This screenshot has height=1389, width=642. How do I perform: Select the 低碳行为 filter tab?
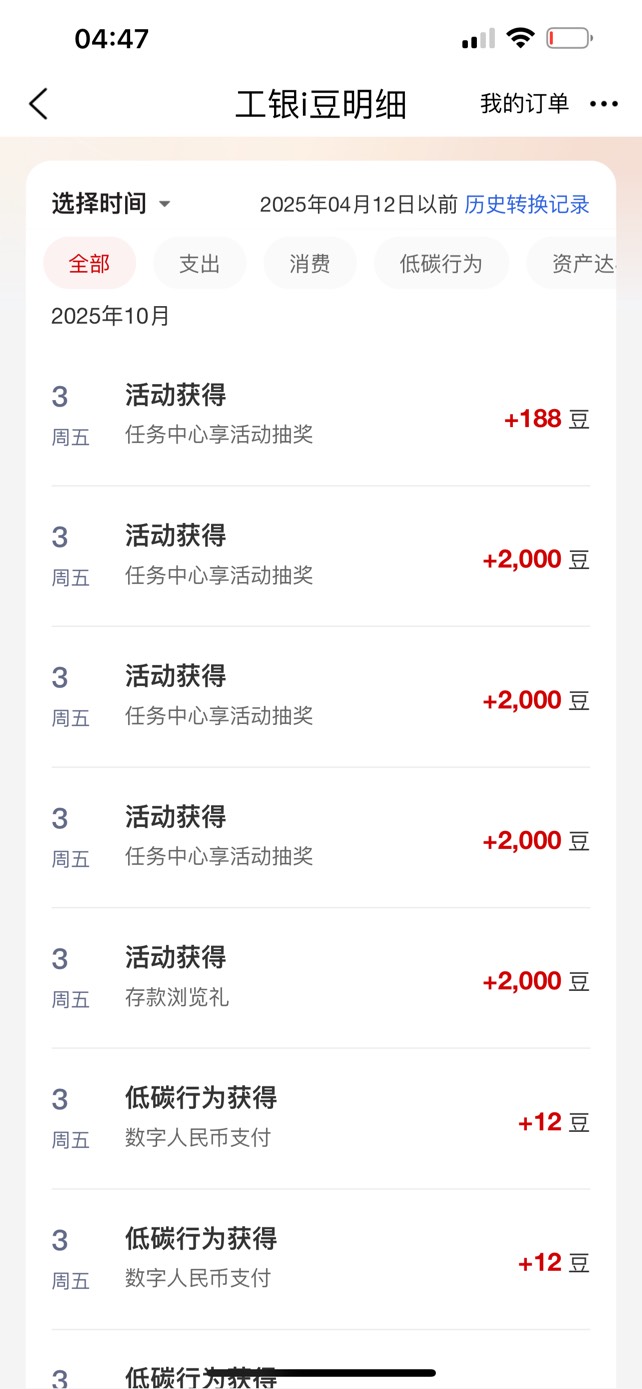(441, 264)
